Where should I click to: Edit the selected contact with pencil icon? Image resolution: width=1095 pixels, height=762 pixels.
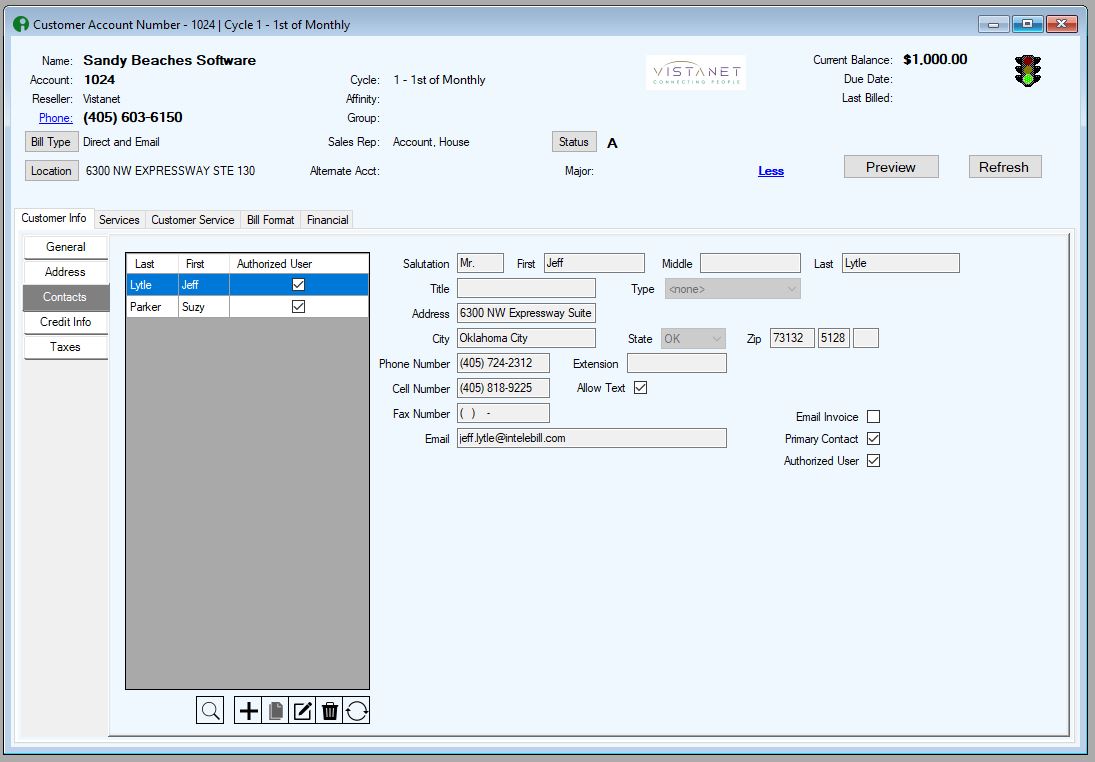point(302,711)
